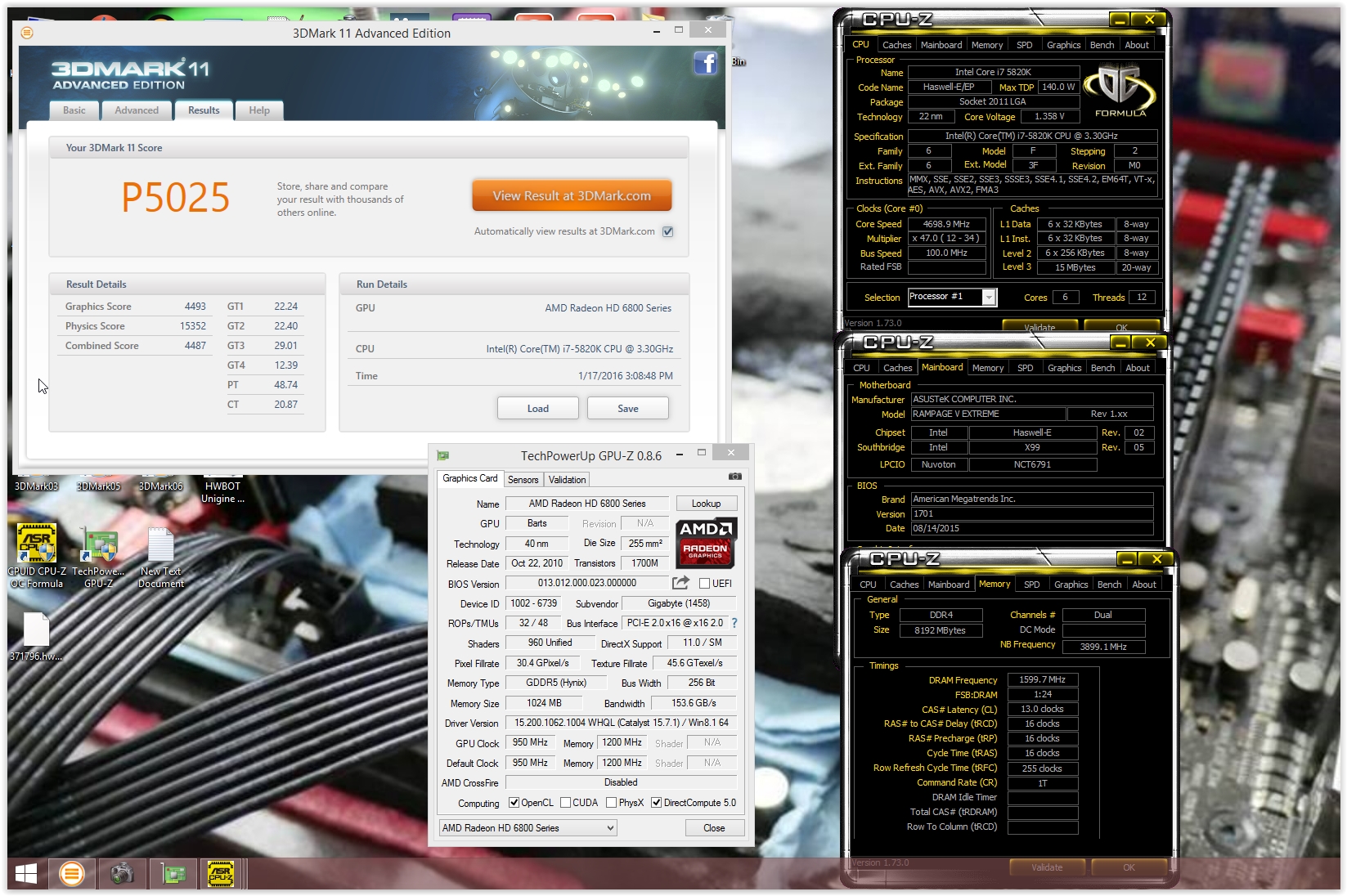Click the BIOS version share/export icon
Screen dimensions: 1347x896
[x=680, y=583]
